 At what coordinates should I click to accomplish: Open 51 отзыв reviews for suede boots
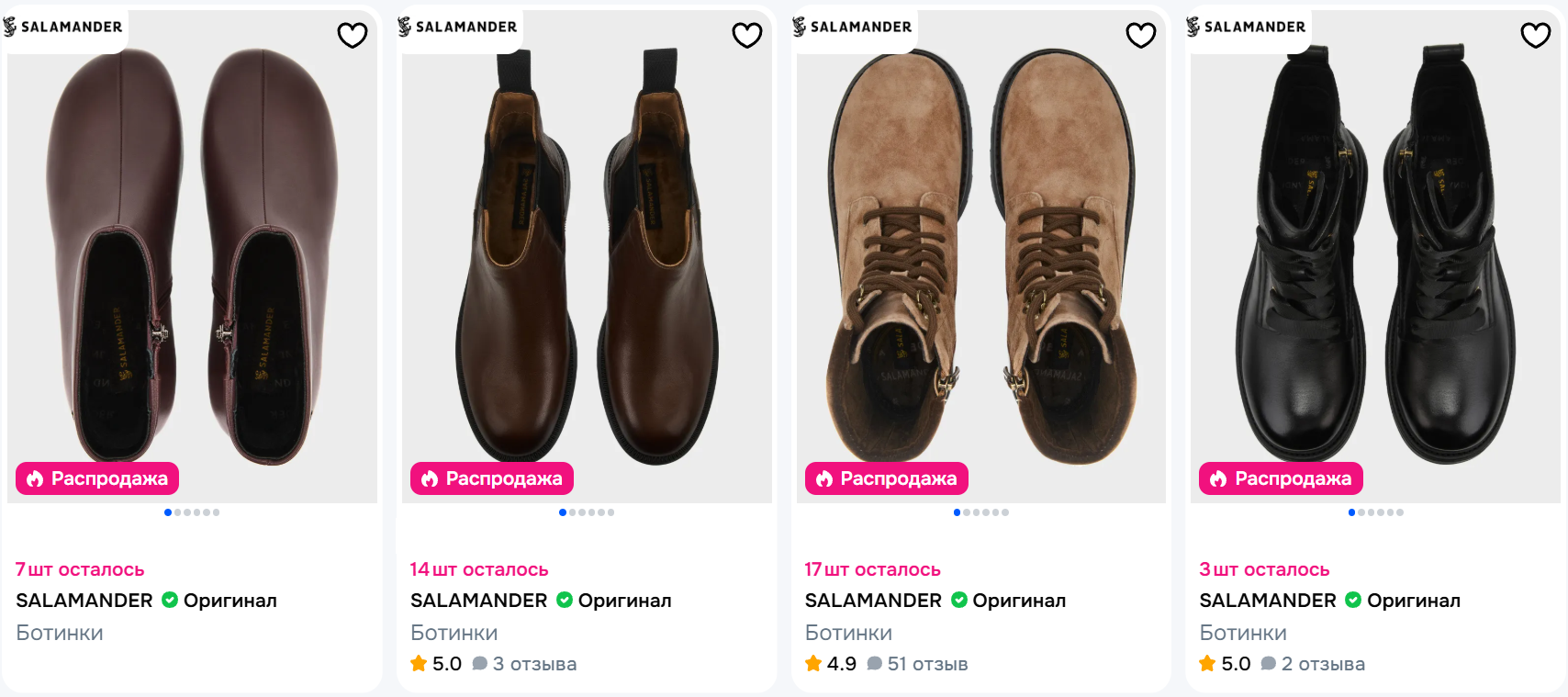point(918,664)
